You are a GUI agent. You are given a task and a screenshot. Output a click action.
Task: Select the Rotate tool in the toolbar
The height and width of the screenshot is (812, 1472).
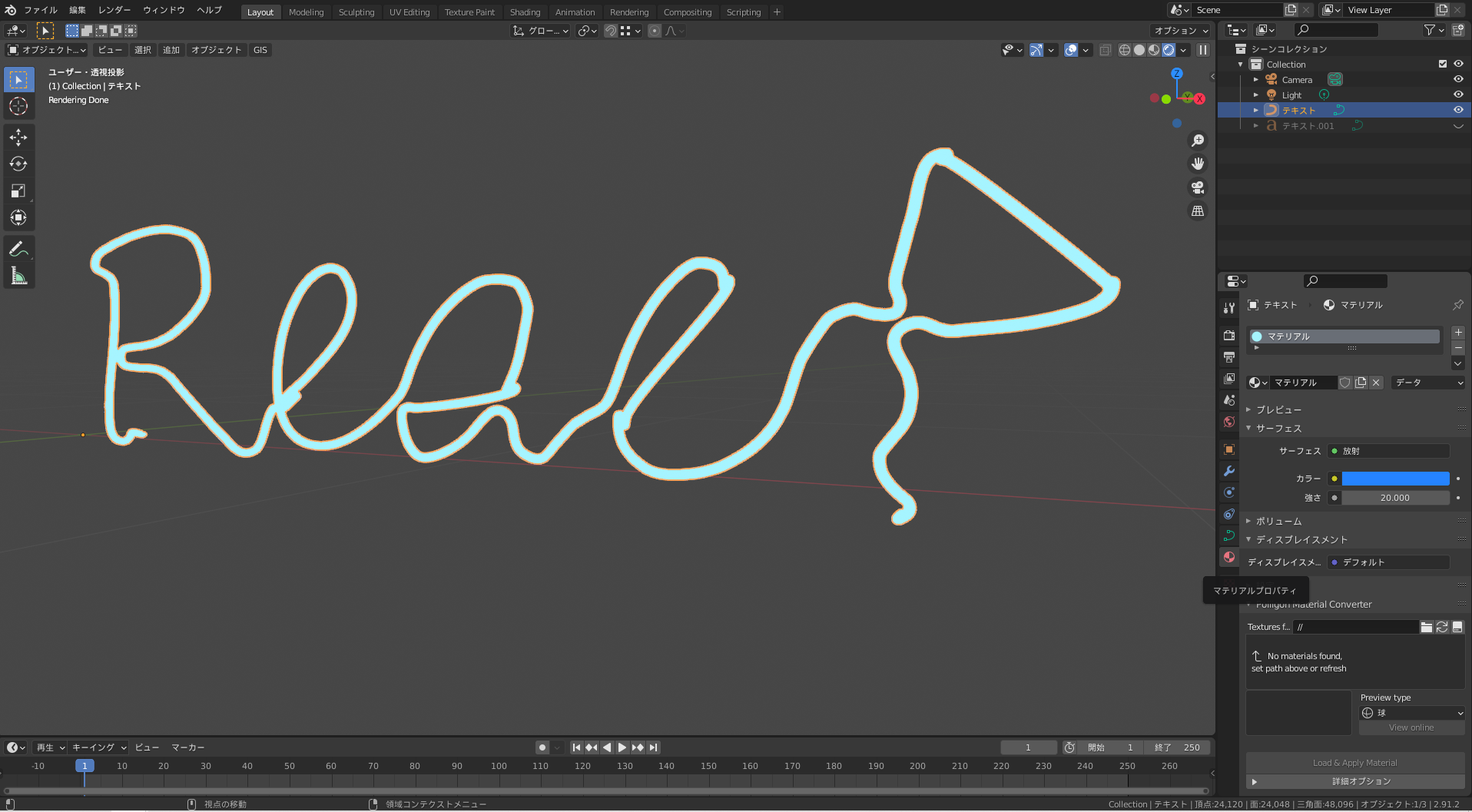click(x=18, y=164)
